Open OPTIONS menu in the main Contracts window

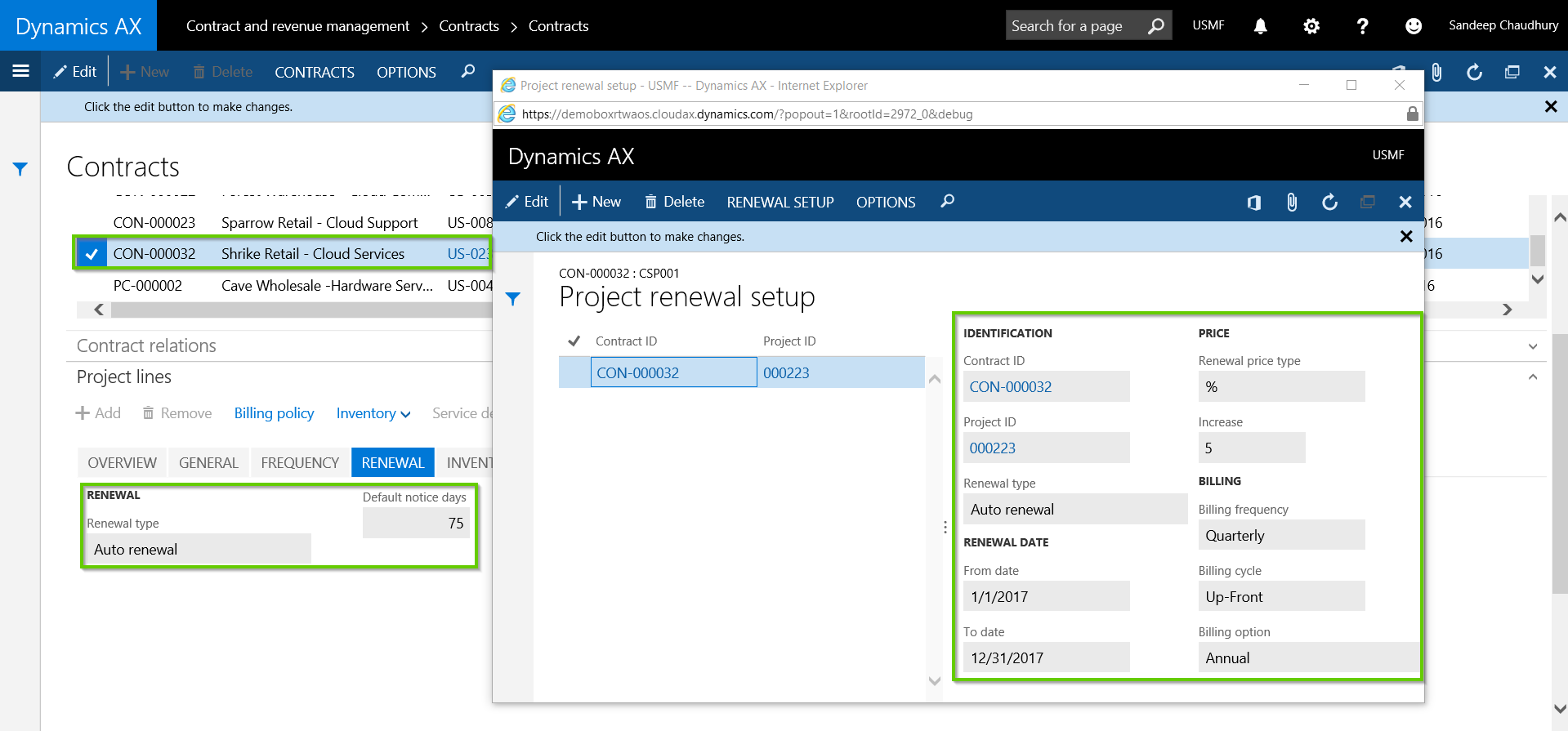[x=406, y=72]
